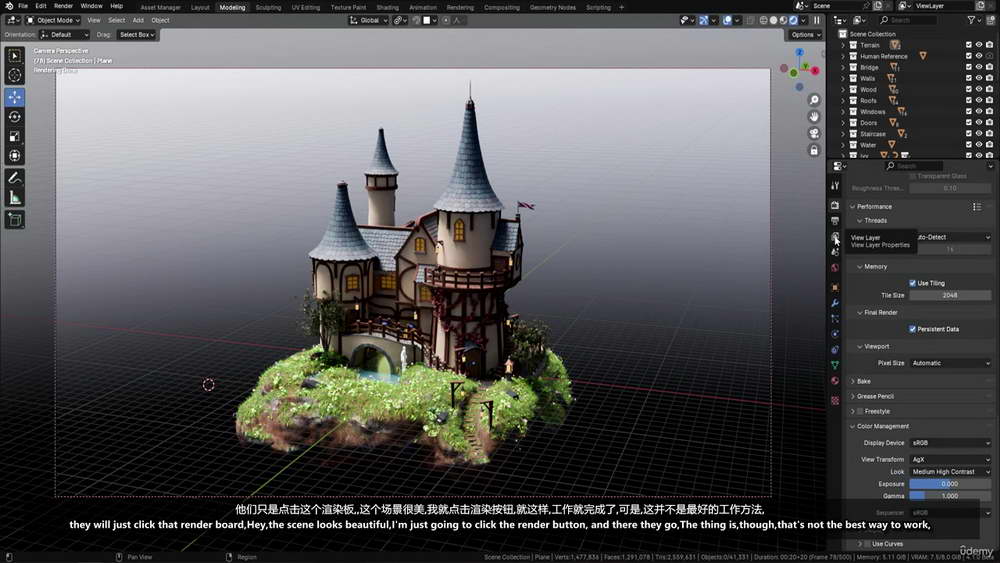The image size is (1000, 563).
Task: Open the Particles properties tab
Action: [835, 318]
